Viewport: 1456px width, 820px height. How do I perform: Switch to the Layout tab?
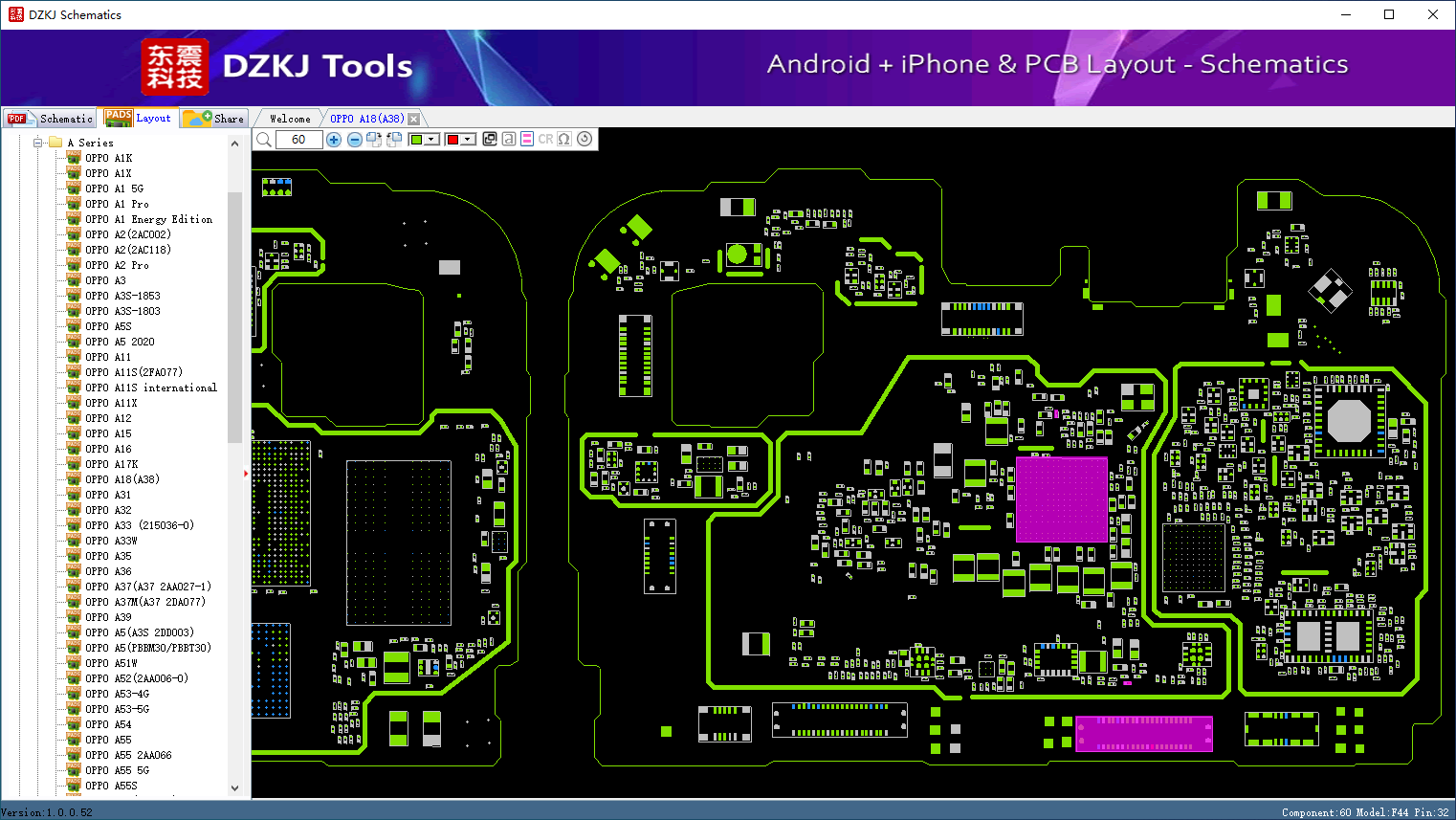pos(139,118)
